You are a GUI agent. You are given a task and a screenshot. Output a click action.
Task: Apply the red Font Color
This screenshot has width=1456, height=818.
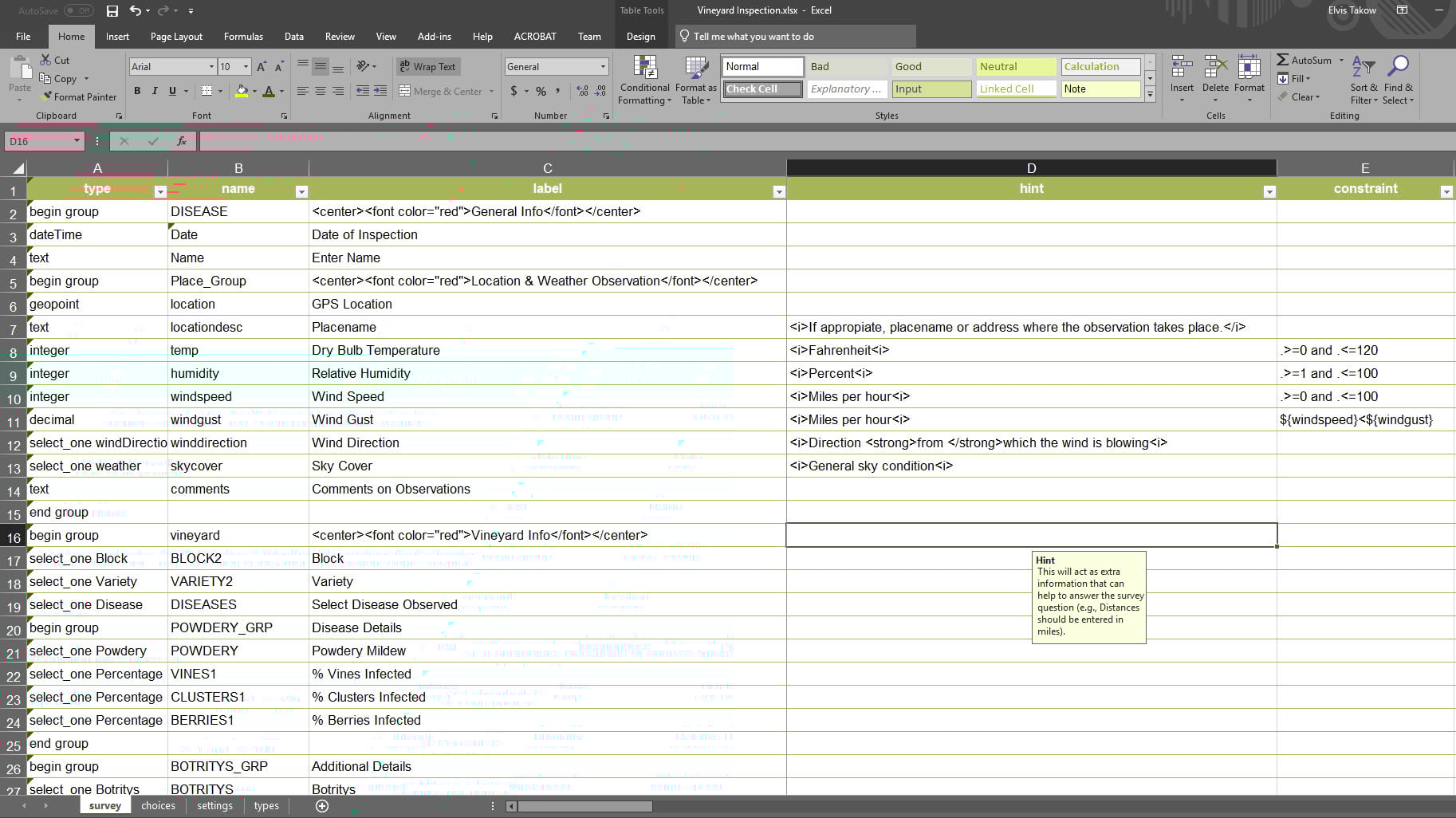[x=269, y=91]
